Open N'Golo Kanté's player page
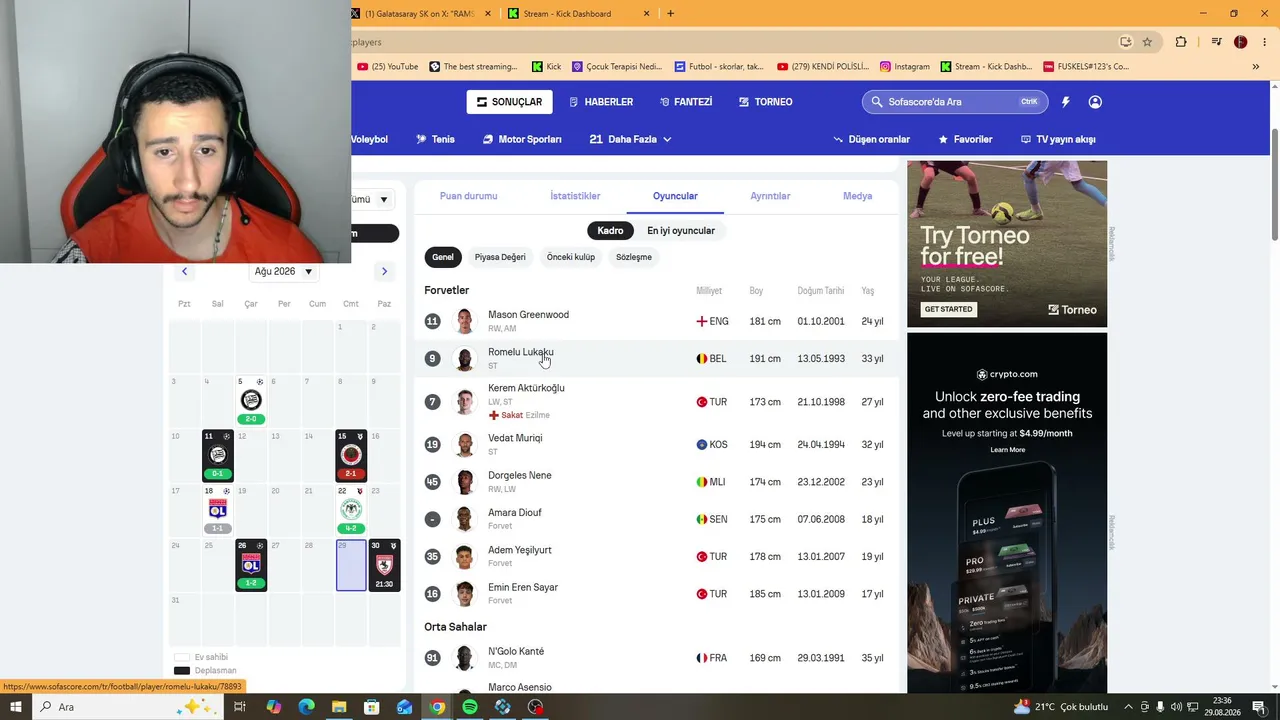This screenshot has width=1280, height=720. tap(516, 652)
